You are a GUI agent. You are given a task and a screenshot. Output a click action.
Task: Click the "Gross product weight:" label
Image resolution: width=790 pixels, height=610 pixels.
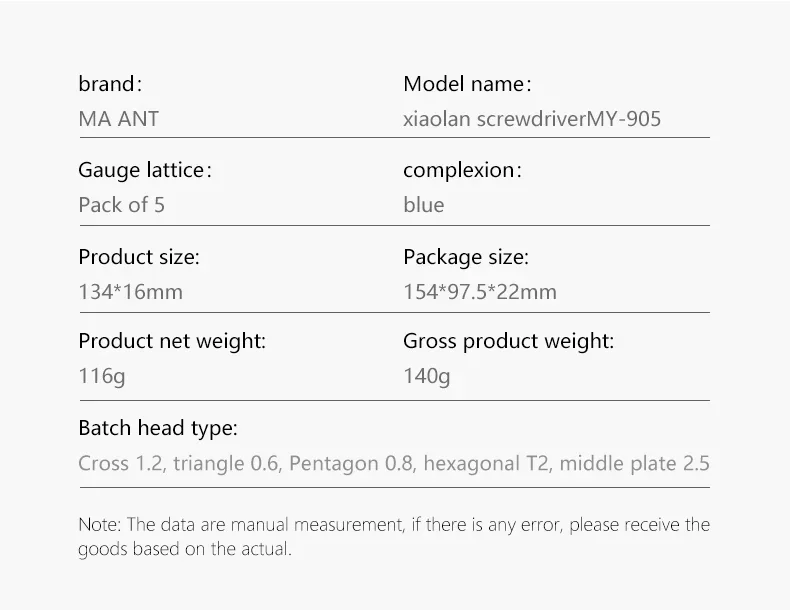coord(508,341)
